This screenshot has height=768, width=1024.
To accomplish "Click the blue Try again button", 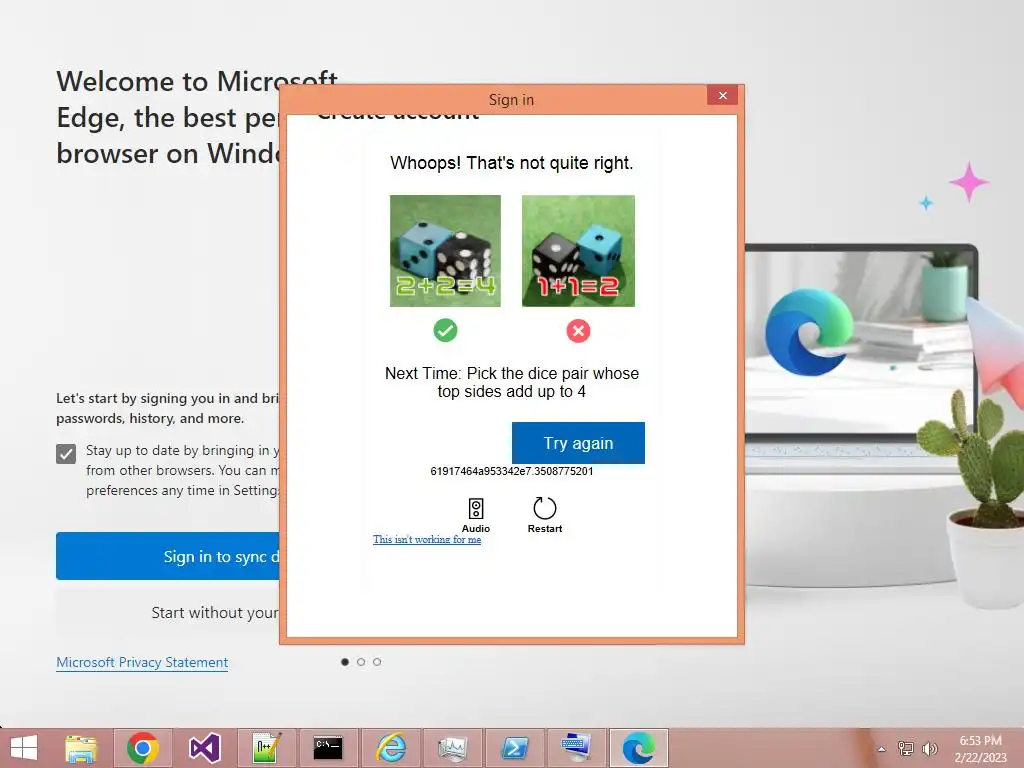I will click(x=578, y=443).
